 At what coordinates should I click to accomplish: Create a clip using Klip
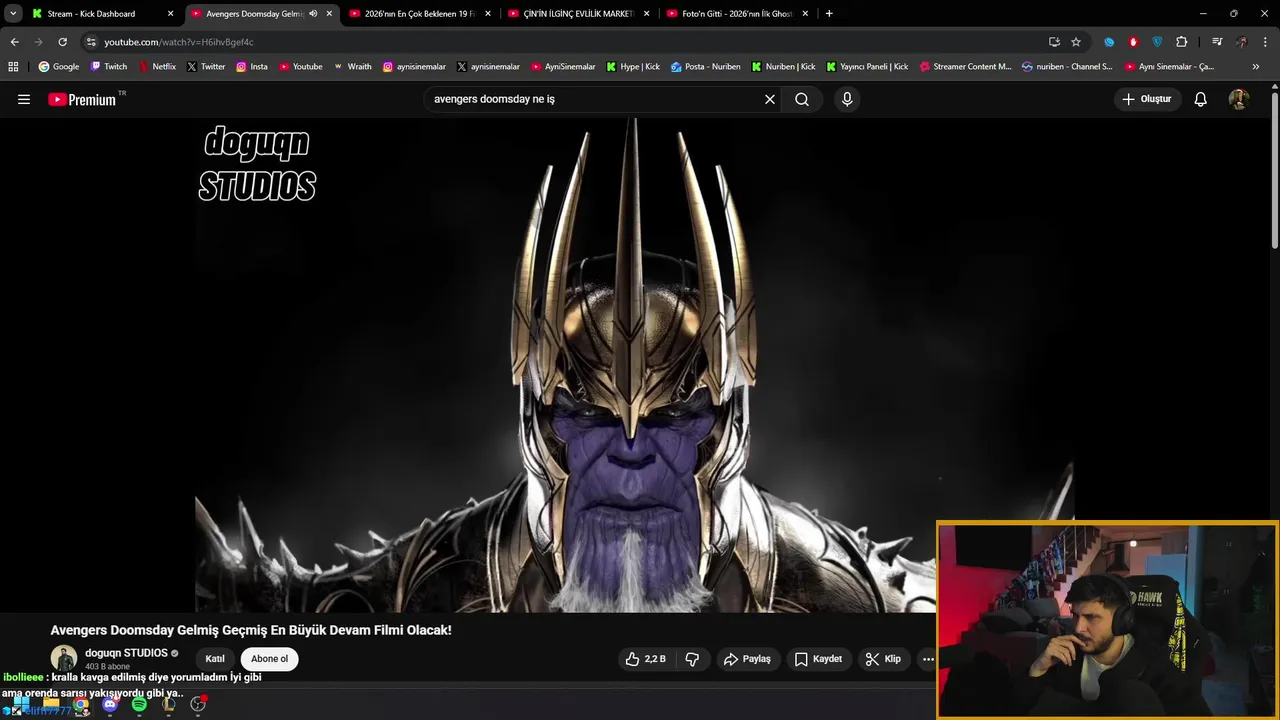[883, 659]
